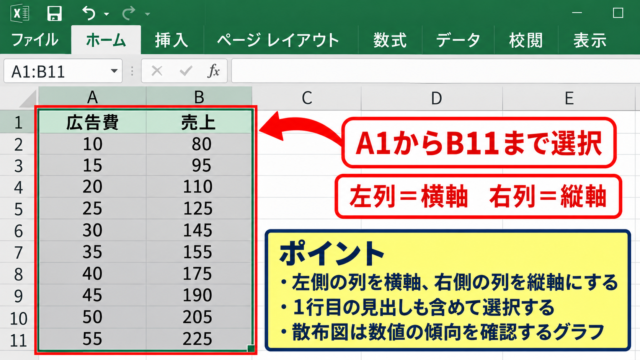640x360 pixels.
Task: Click into the formula bar field
Action: coord(435,71)
